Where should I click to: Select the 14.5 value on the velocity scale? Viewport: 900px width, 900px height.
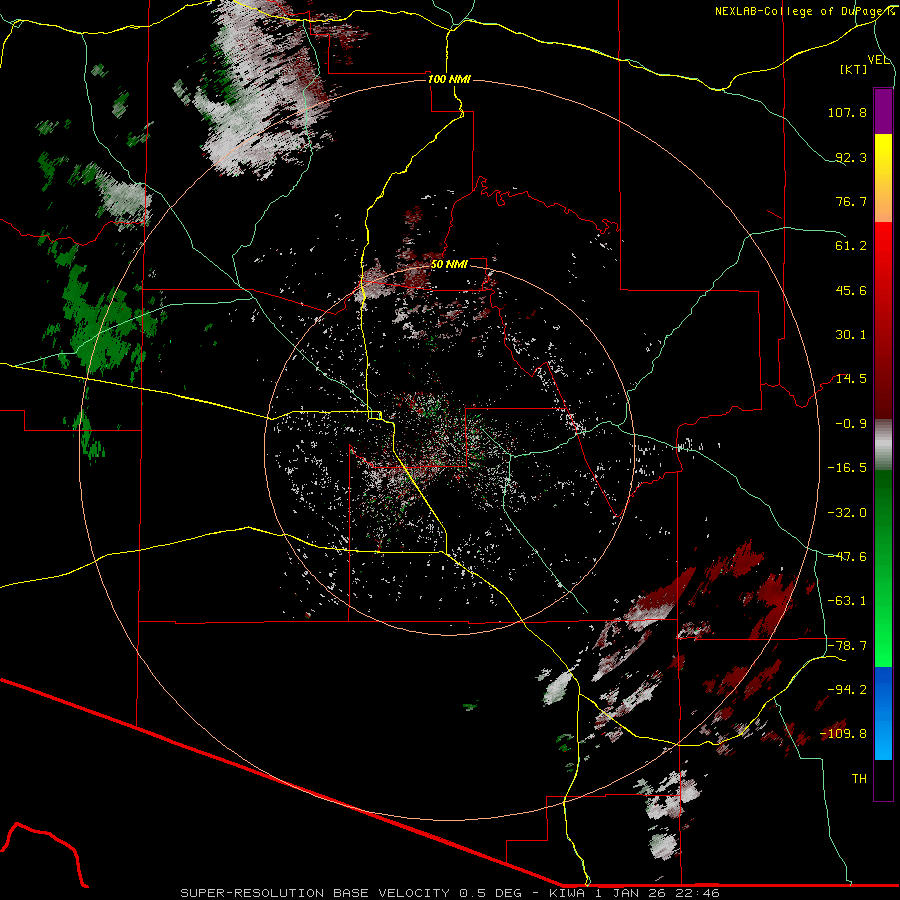click(851, 379)
